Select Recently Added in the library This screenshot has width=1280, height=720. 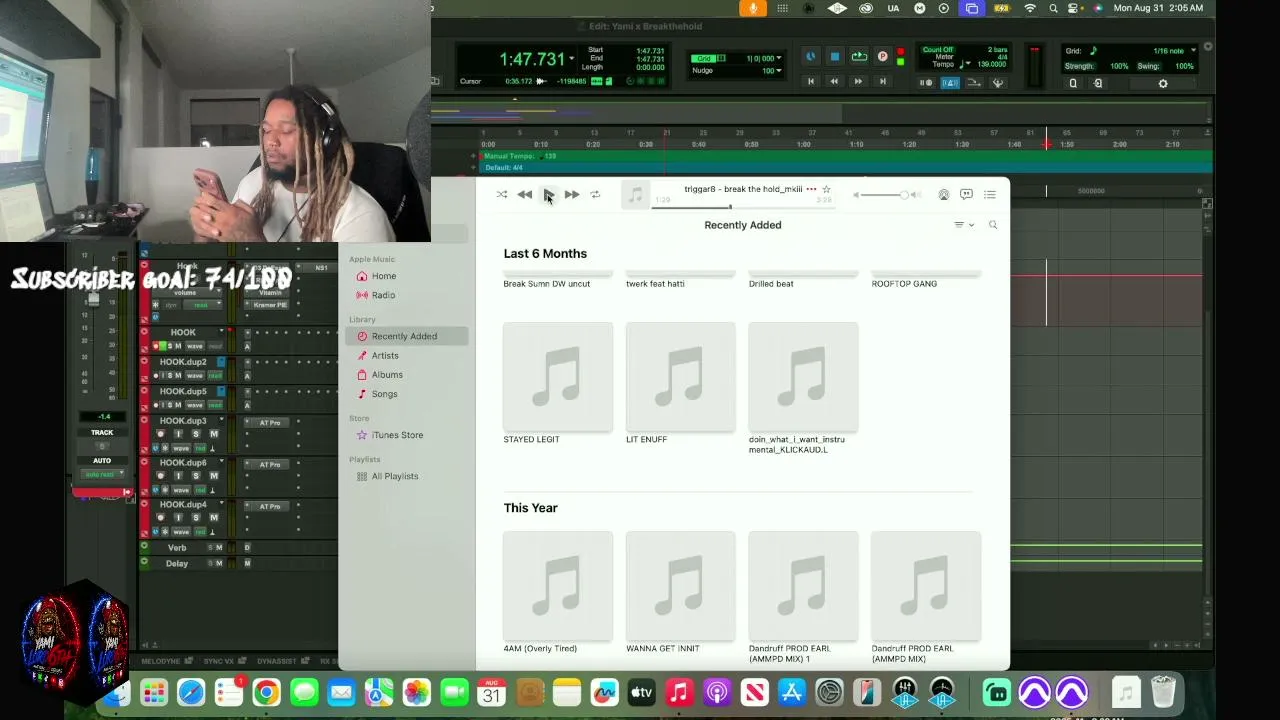coord(406,336)
